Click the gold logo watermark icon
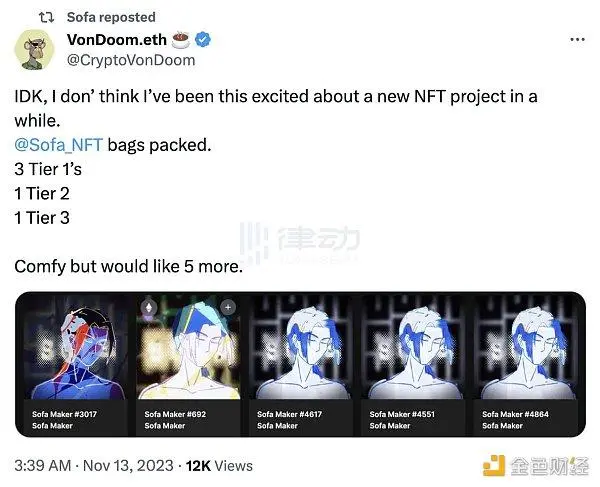This screenshot has height=487, width=600. tap(494, 466)
